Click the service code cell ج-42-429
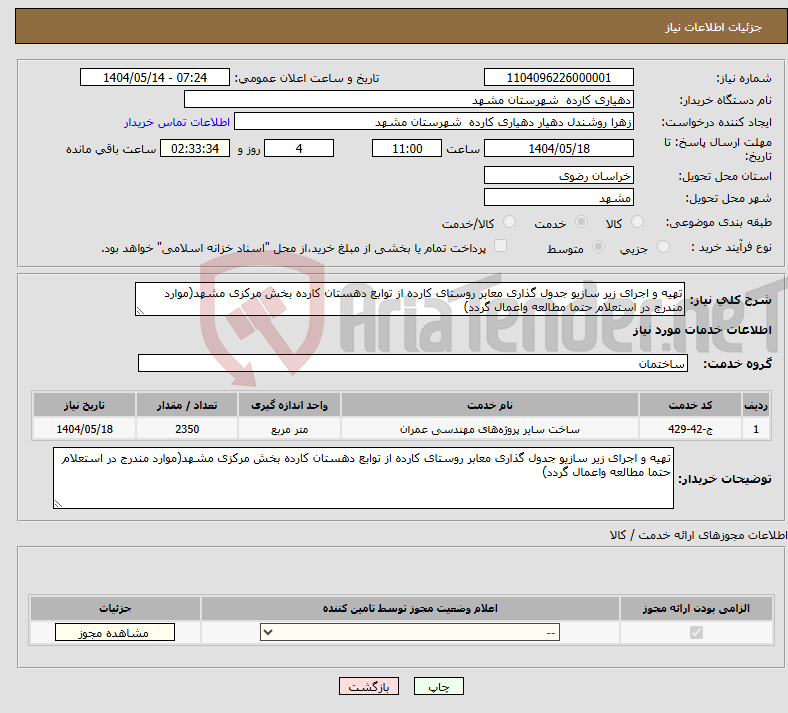 691,429
